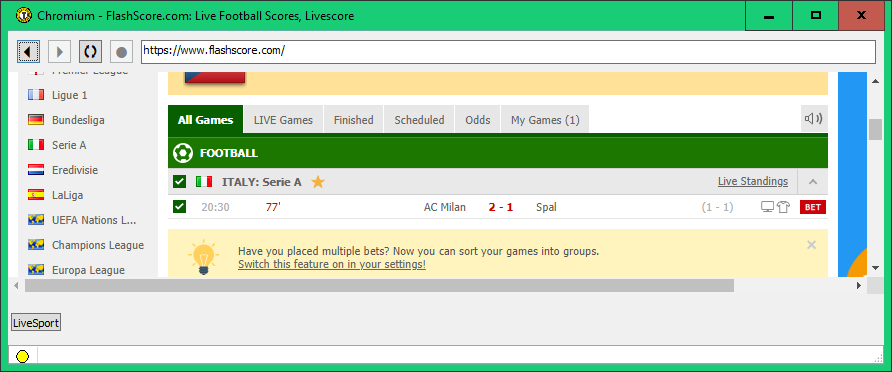
Task: Click the horizontal scrollbar thumb
Action: [379, 286]
